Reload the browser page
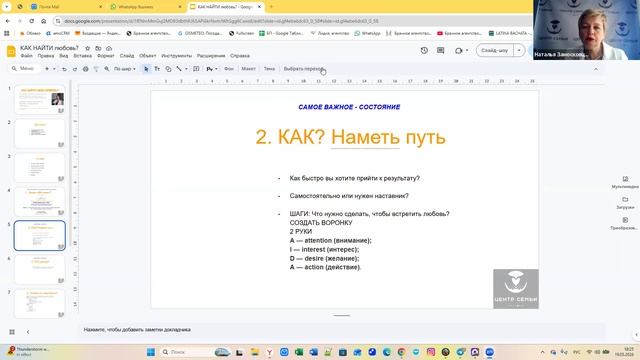The image size is (640, 360). [31, 21]
